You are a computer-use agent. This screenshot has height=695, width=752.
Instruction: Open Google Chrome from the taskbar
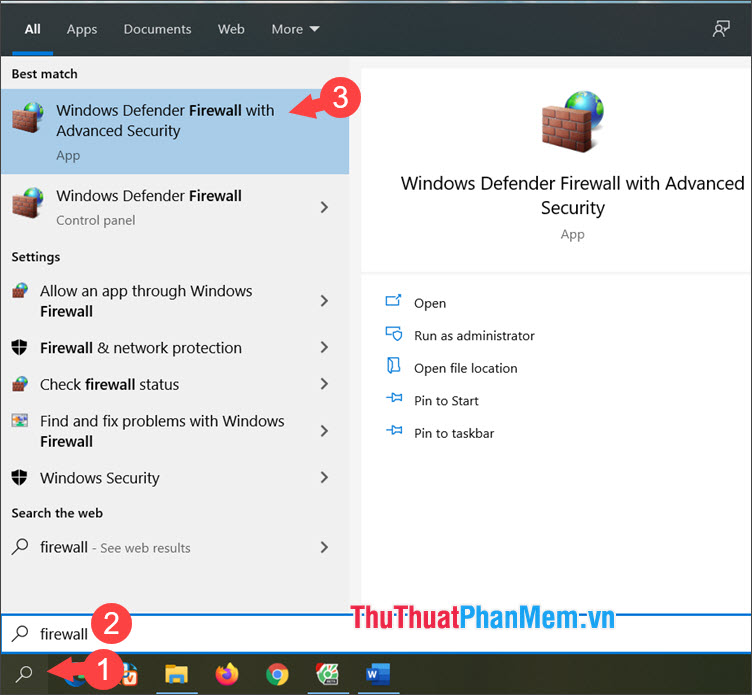click(x=277, y=674)
